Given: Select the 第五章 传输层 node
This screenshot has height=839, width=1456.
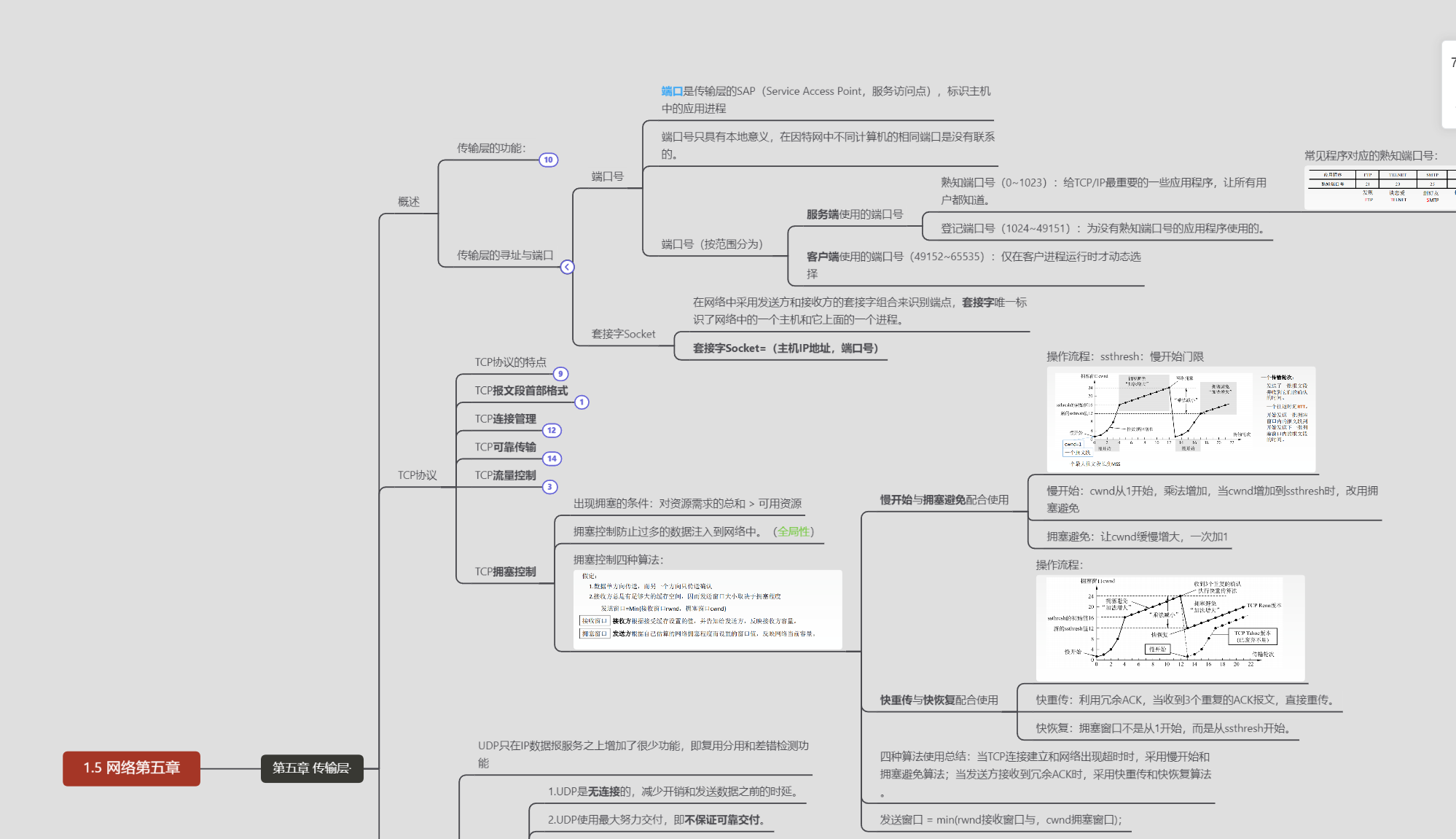Looking at the screenshot, I should (312, 768).
